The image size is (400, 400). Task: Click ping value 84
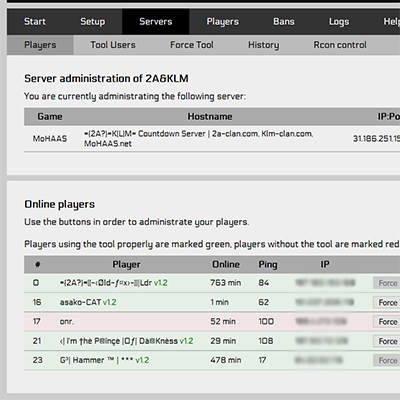263,283
